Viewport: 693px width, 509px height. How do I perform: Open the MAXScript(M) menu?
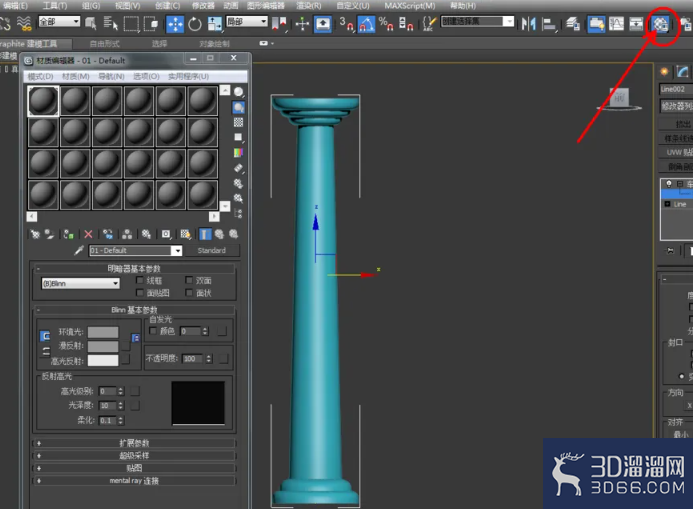pos(409,6)
